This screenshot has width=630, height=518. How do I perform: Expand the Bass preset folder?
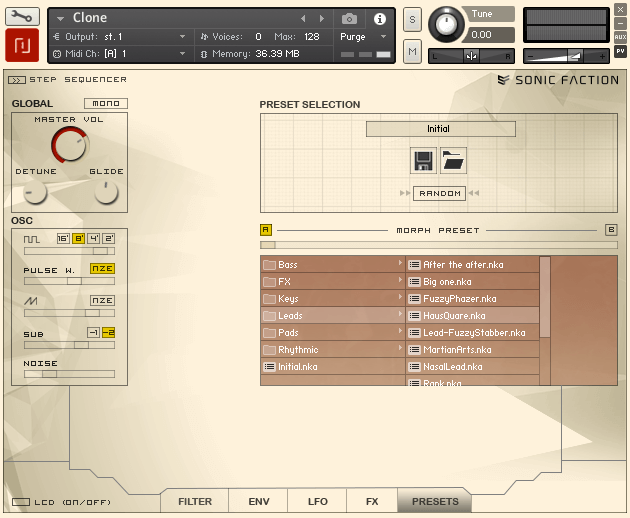tap(400, 263)
